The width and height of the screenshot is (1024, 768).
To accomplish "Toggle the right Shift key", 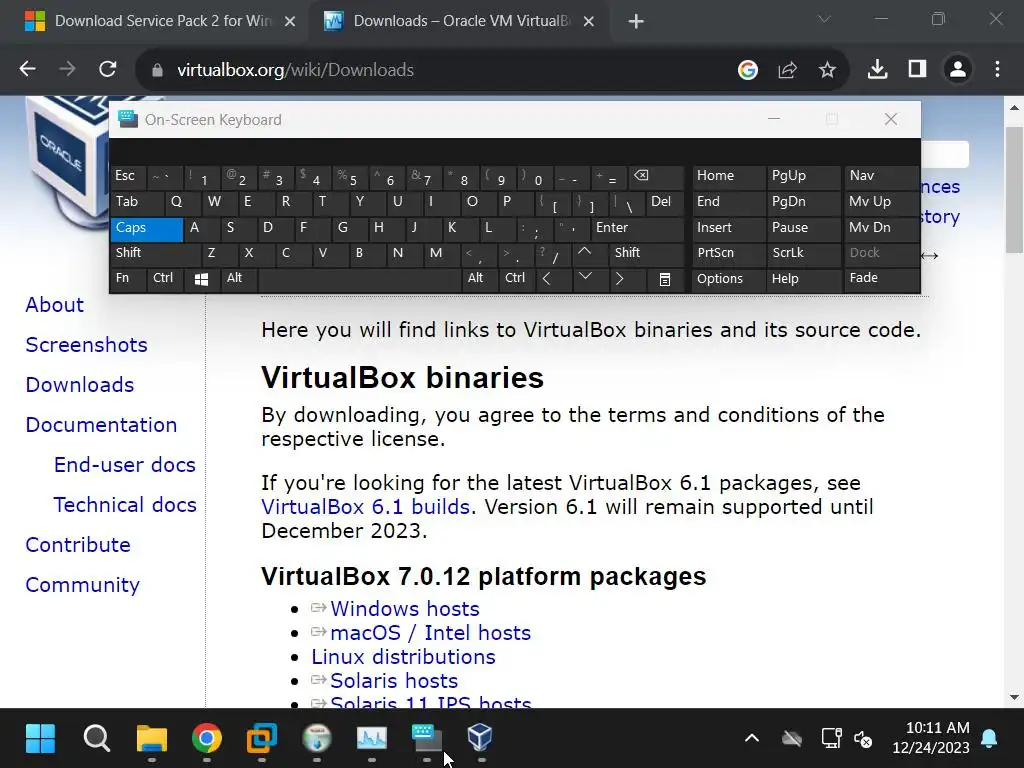I will pyautogui.click(x=647, y=253).
